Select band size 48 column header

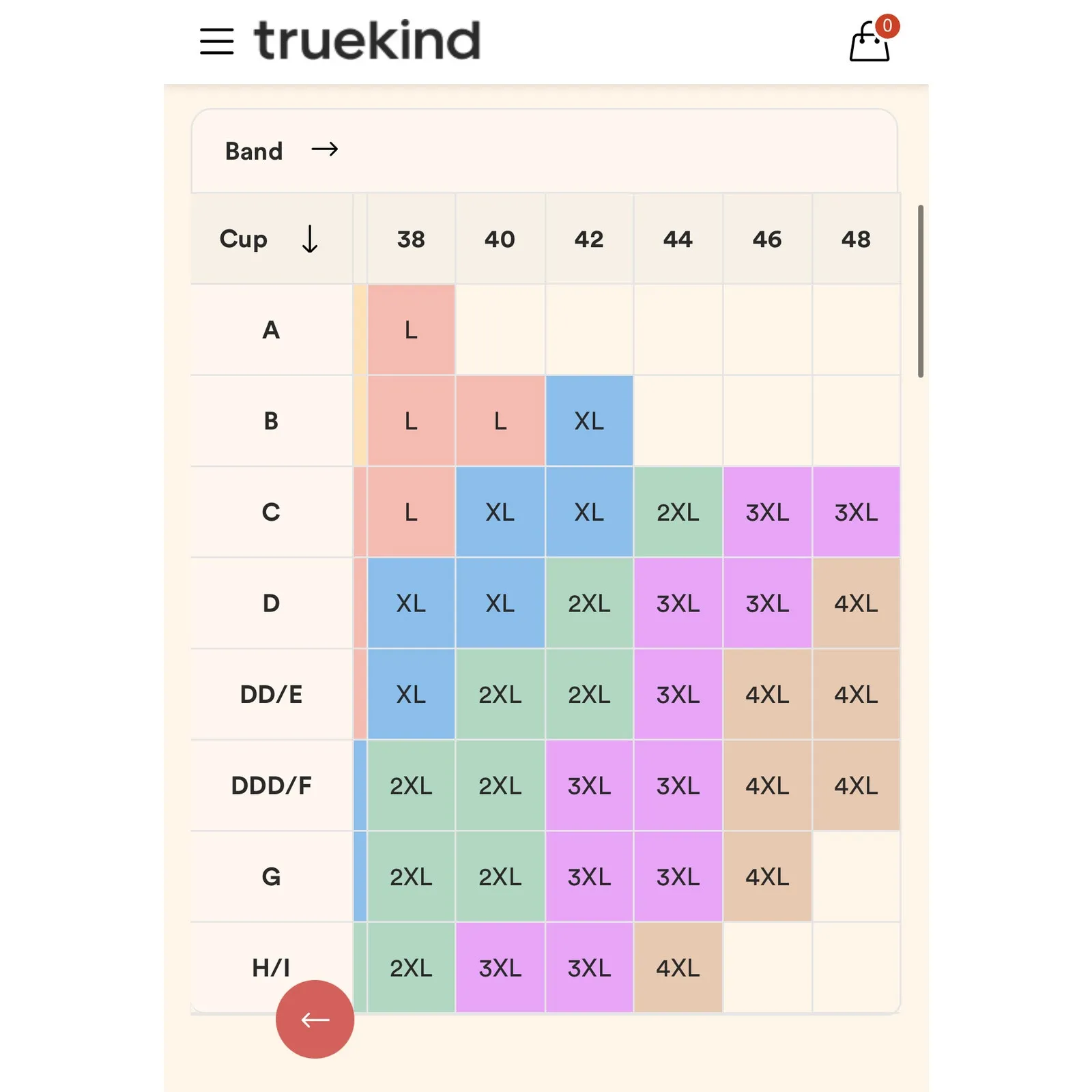[856, 240]
